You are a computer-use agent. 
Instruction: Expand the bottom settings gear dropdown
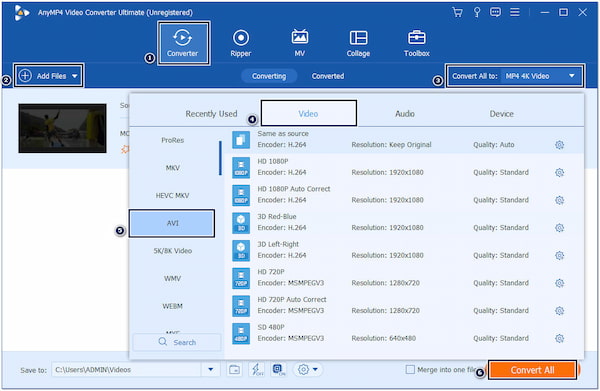tap(315, 370)
